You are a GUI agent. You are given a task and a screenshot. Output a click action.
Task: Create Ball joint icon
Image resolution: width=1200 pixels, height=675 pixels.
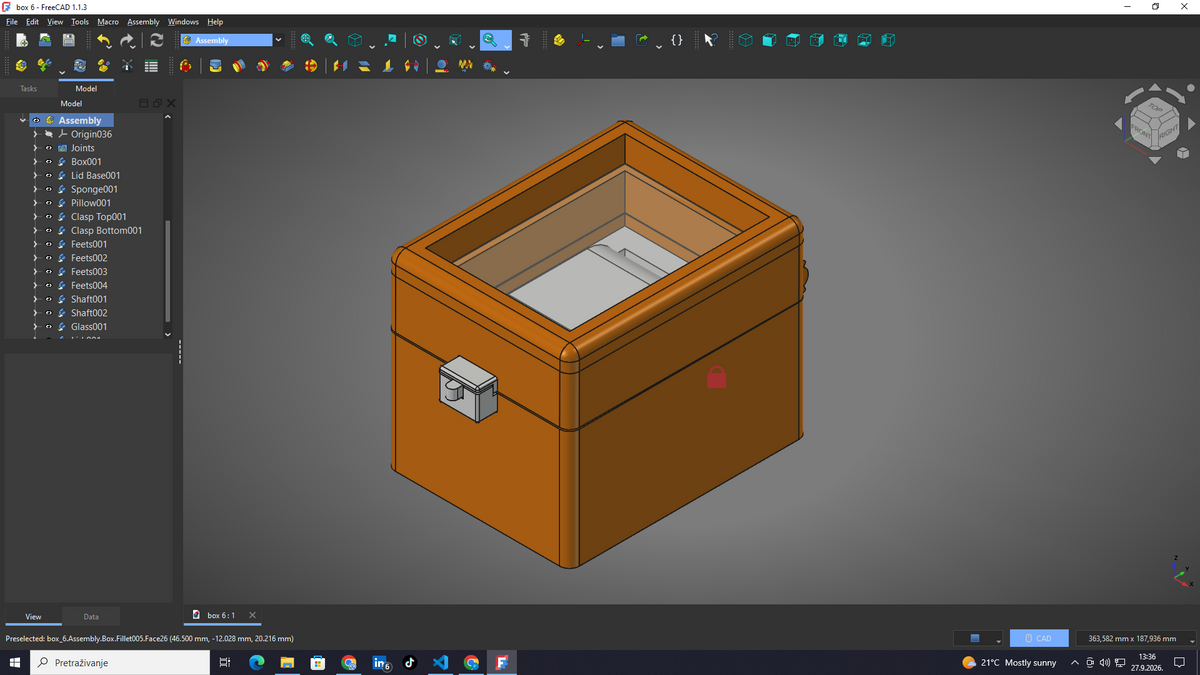click(x=311, y=66)
